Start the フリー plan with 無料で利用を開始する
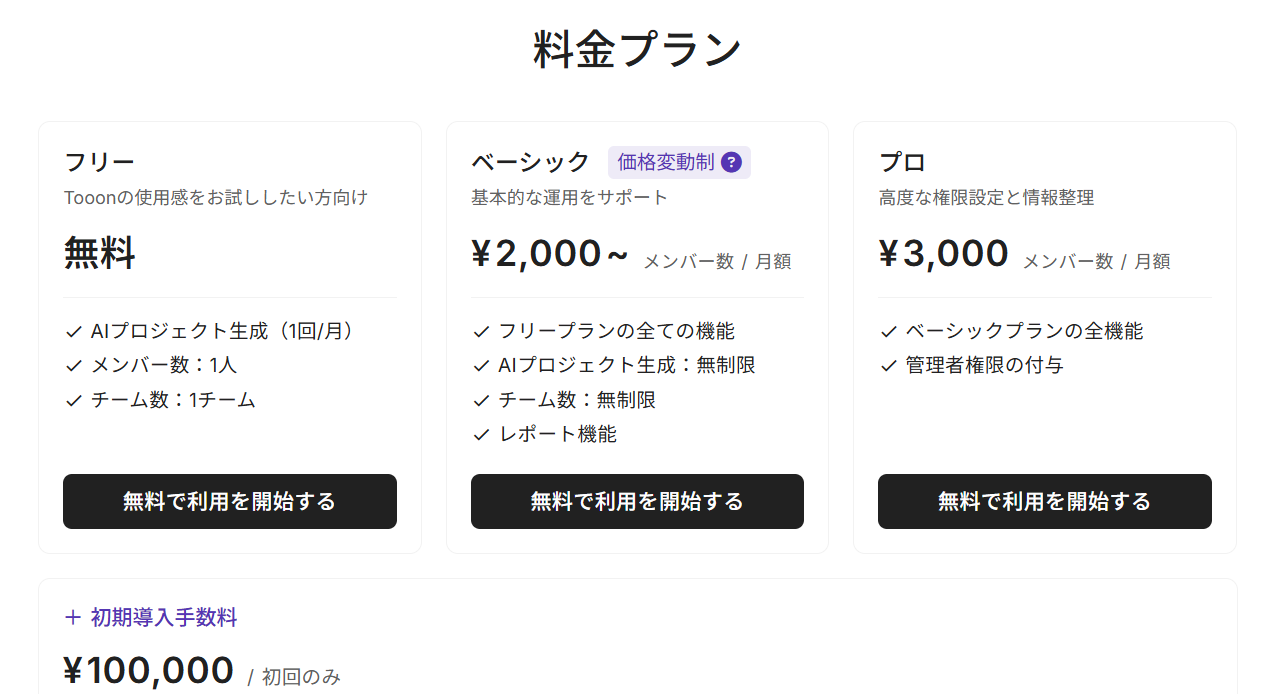Image resolution: width=1288 pixels, height=694 pixels. click(x=230, y=501)
